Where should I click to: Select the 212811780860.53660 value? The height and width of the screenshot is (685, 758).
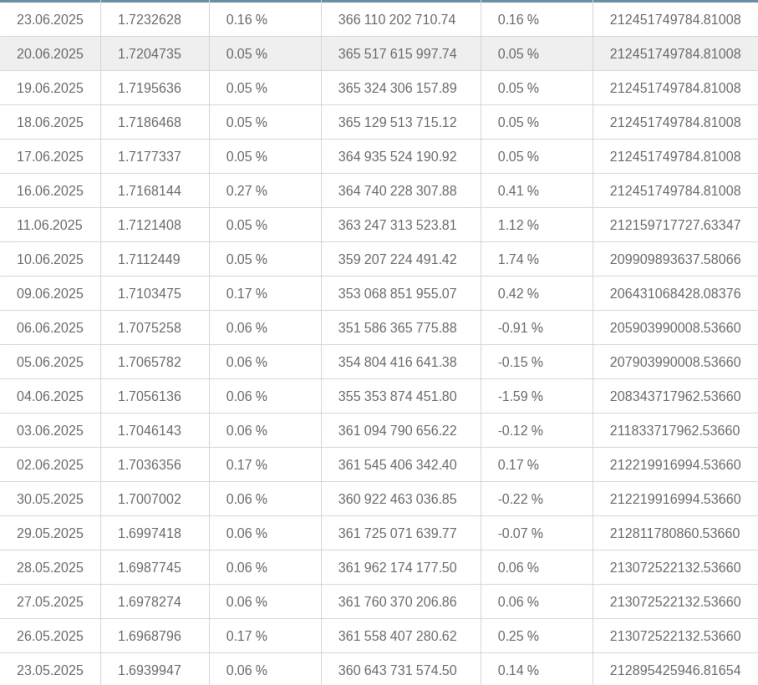[x=675, y=533]
